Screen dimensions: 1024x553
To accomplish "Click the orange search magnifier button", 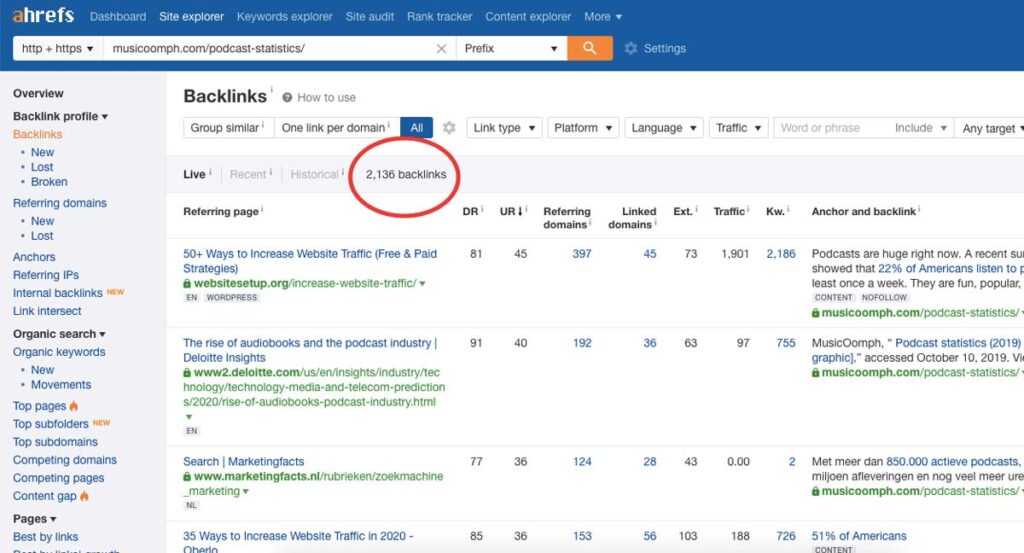I will pos(590,48).
